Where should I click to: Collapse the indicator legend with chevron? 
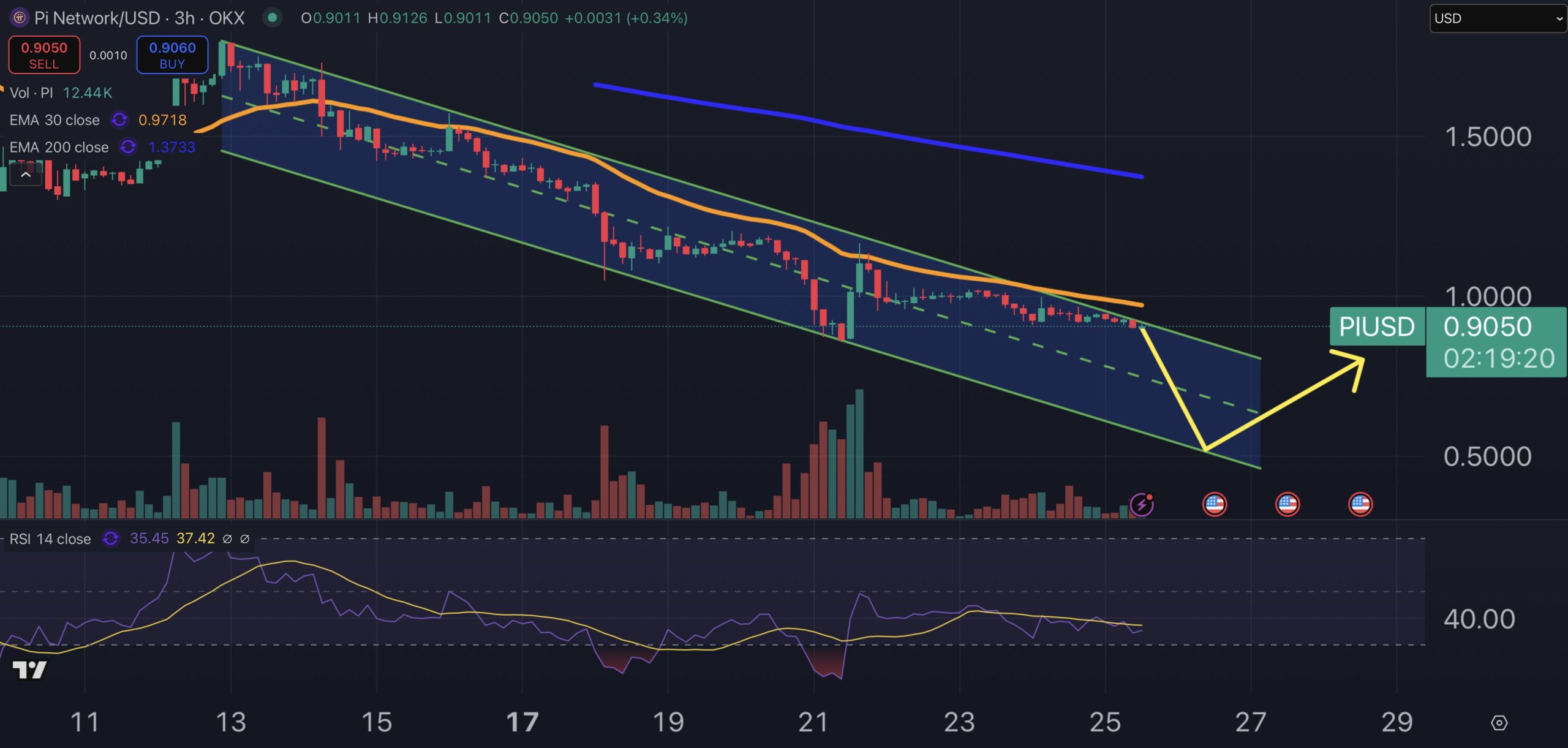pyautogui.click(x=26, y=175)
